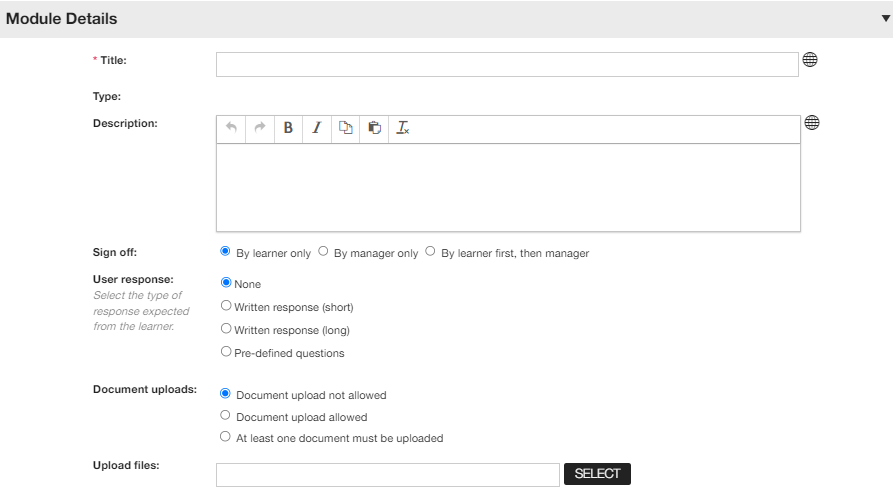The image size is (893, 491).
Task: Click the Title label
Action: (x=113, y=60)
